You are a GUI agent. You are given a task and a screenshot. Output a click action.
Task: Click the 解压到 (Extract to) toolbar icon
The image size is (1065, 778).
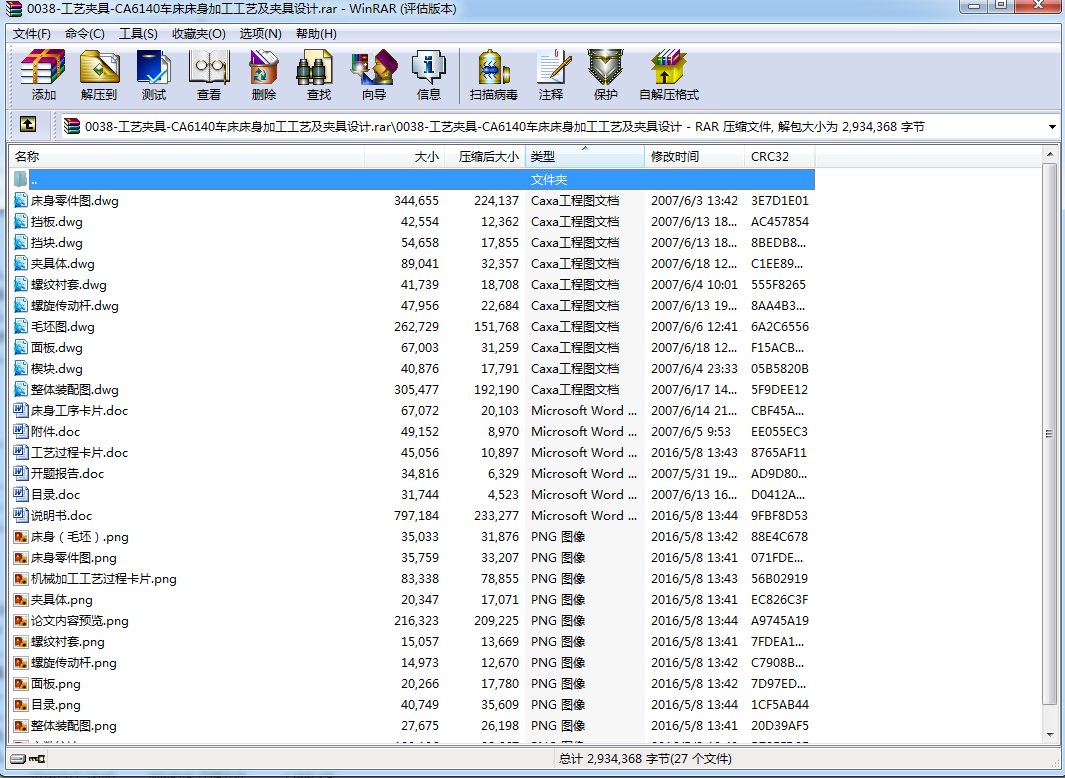tap(99, 67)
